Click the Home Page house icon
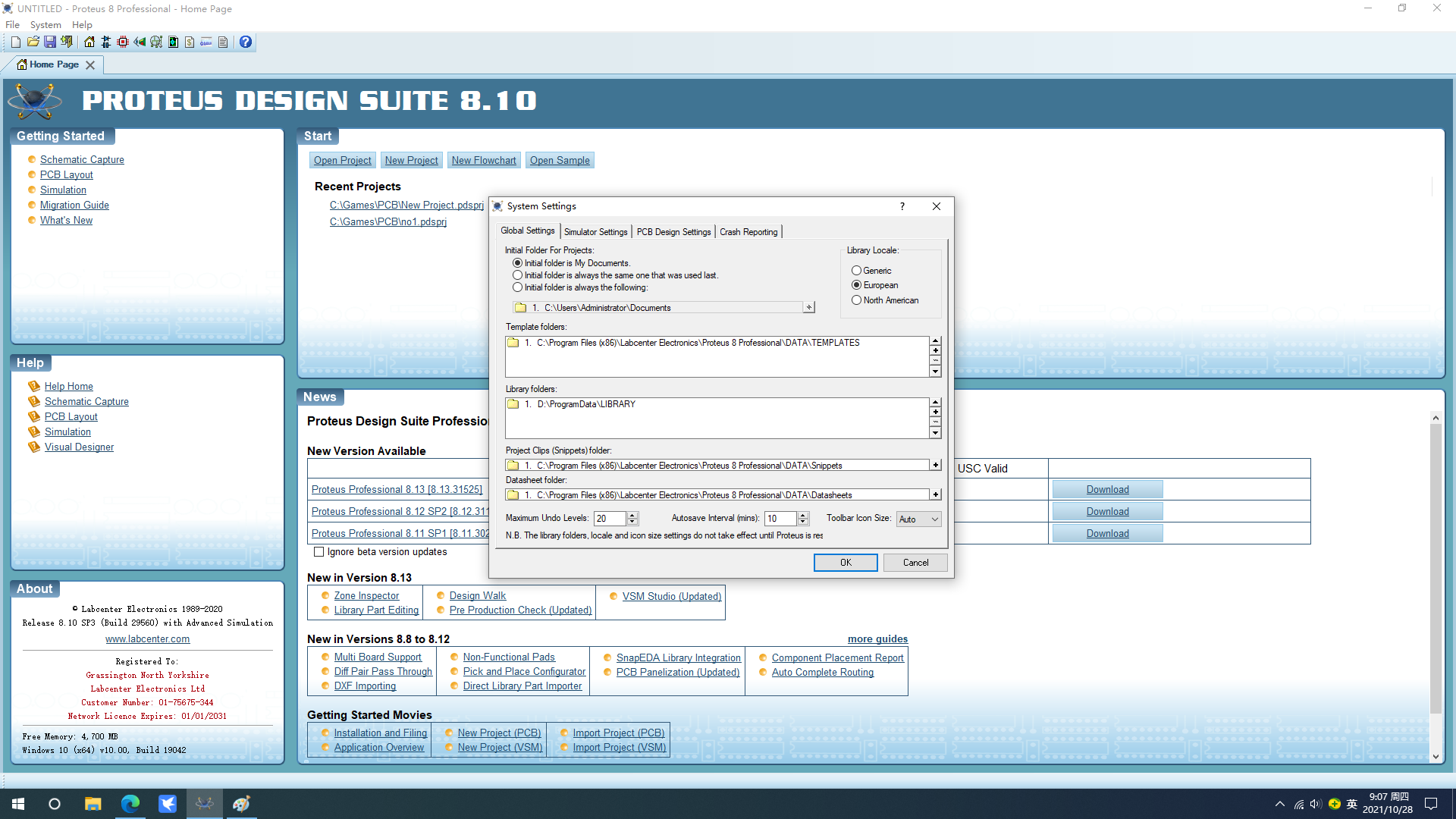 (89, 42)
